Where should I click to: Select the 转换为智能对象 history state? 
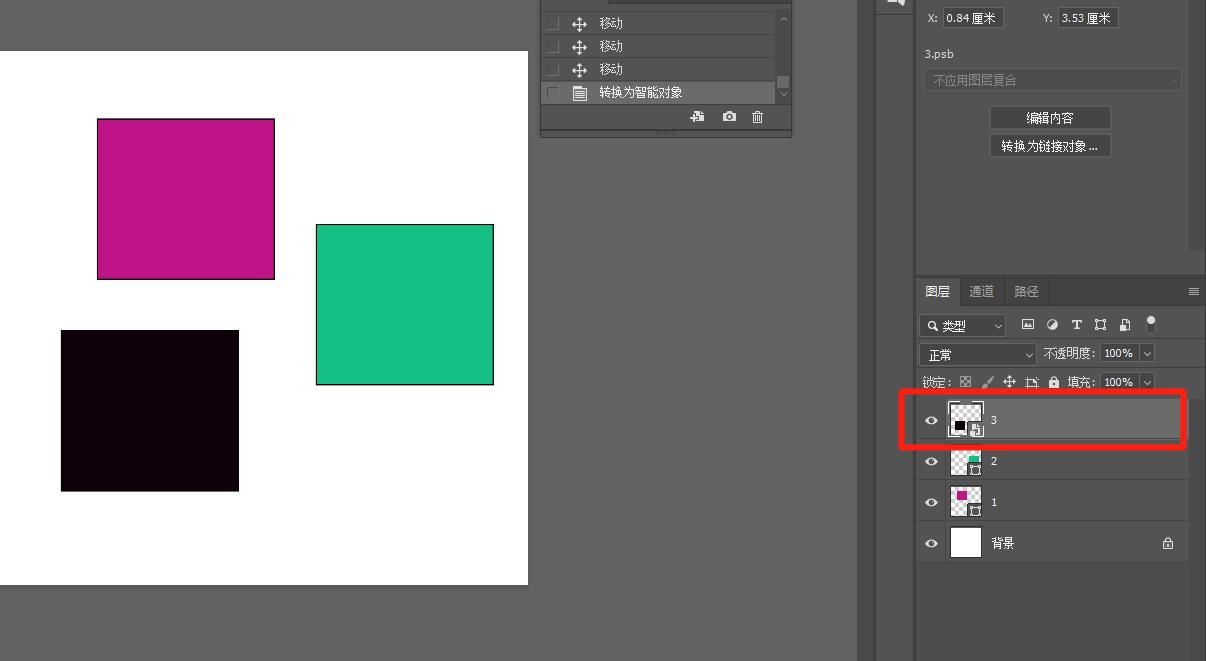pyautogui.click(x=657, y=93)
